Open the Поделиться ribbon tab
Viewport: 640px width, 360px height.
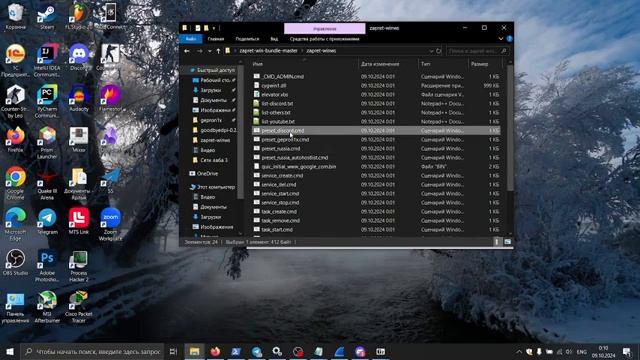tap(247, 39)
